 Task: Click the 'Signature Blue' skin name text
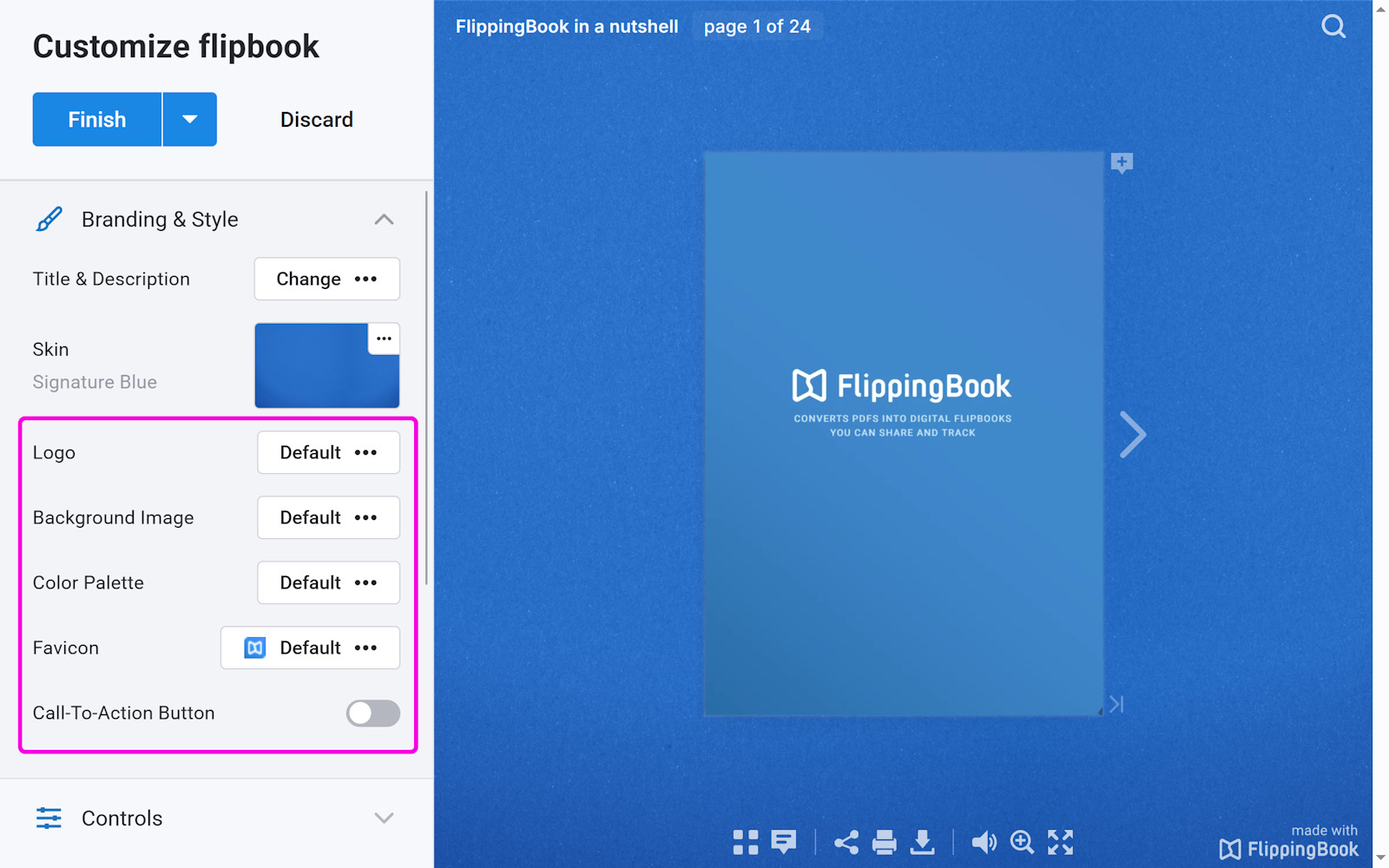click(95, 382)
